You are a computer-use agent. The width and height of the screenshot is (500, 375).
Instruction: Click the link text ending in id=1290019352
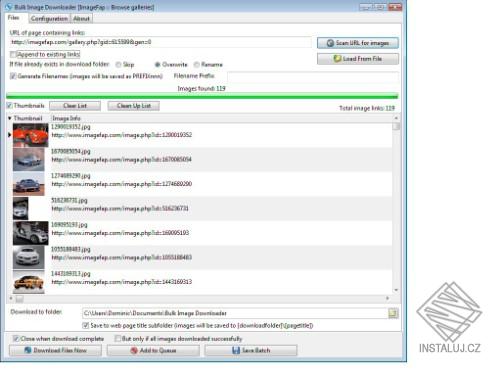pos(122,135)
